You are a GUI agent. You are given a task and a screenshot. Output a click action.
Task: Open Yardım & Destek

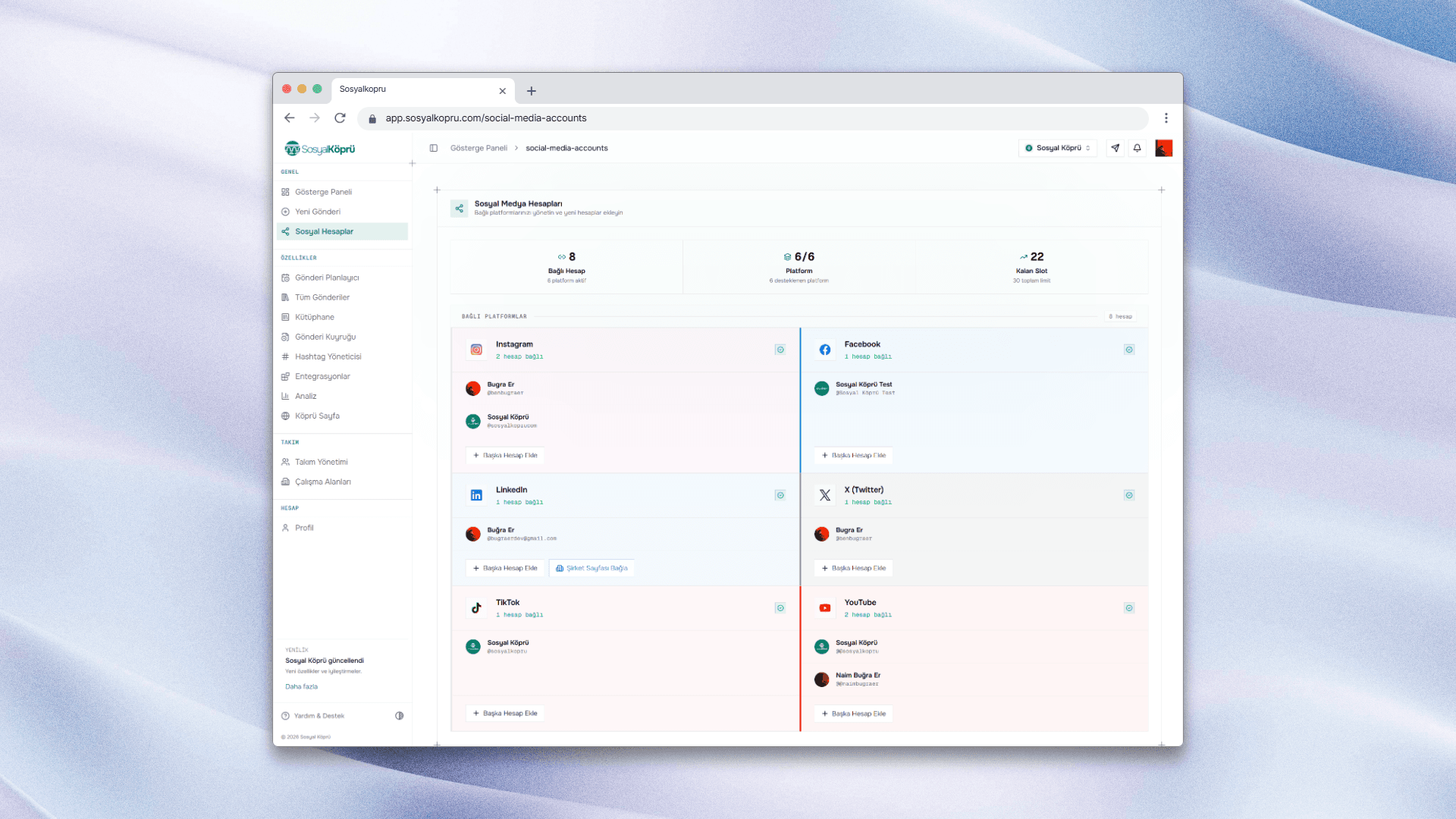point(313,717)
